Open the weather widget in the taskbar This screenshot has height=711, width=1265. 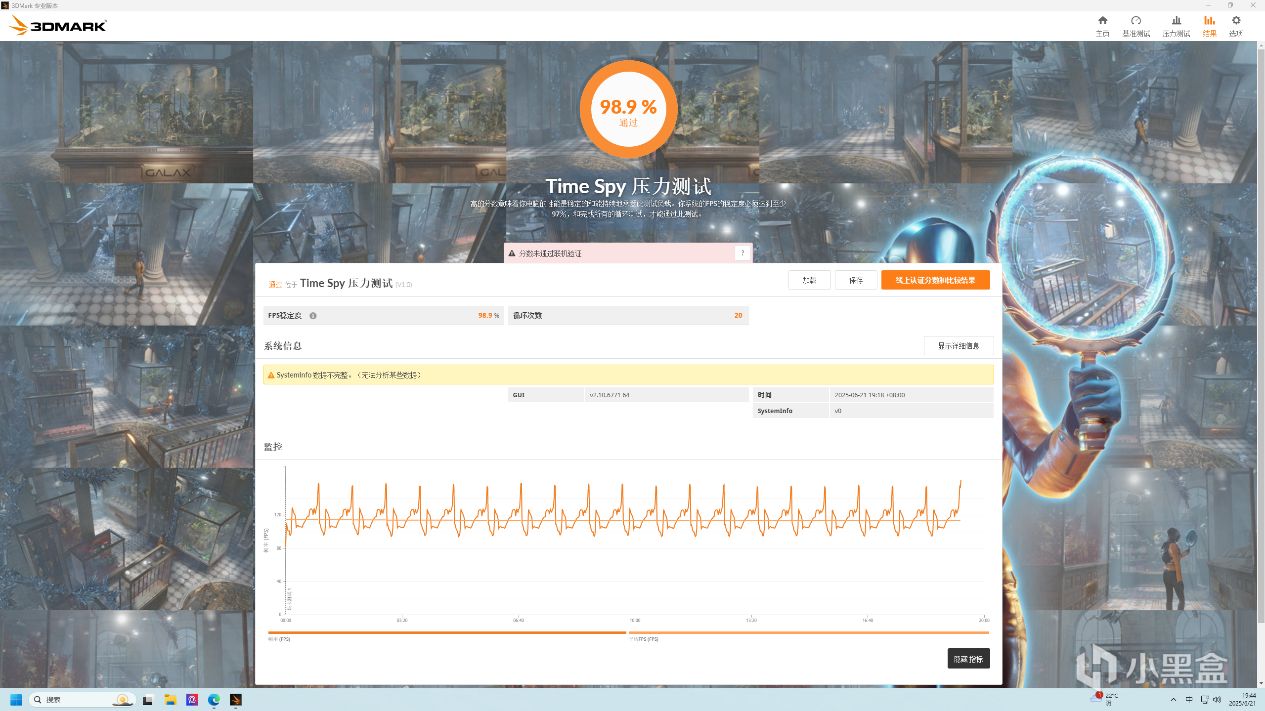(x=1106, y=699)
